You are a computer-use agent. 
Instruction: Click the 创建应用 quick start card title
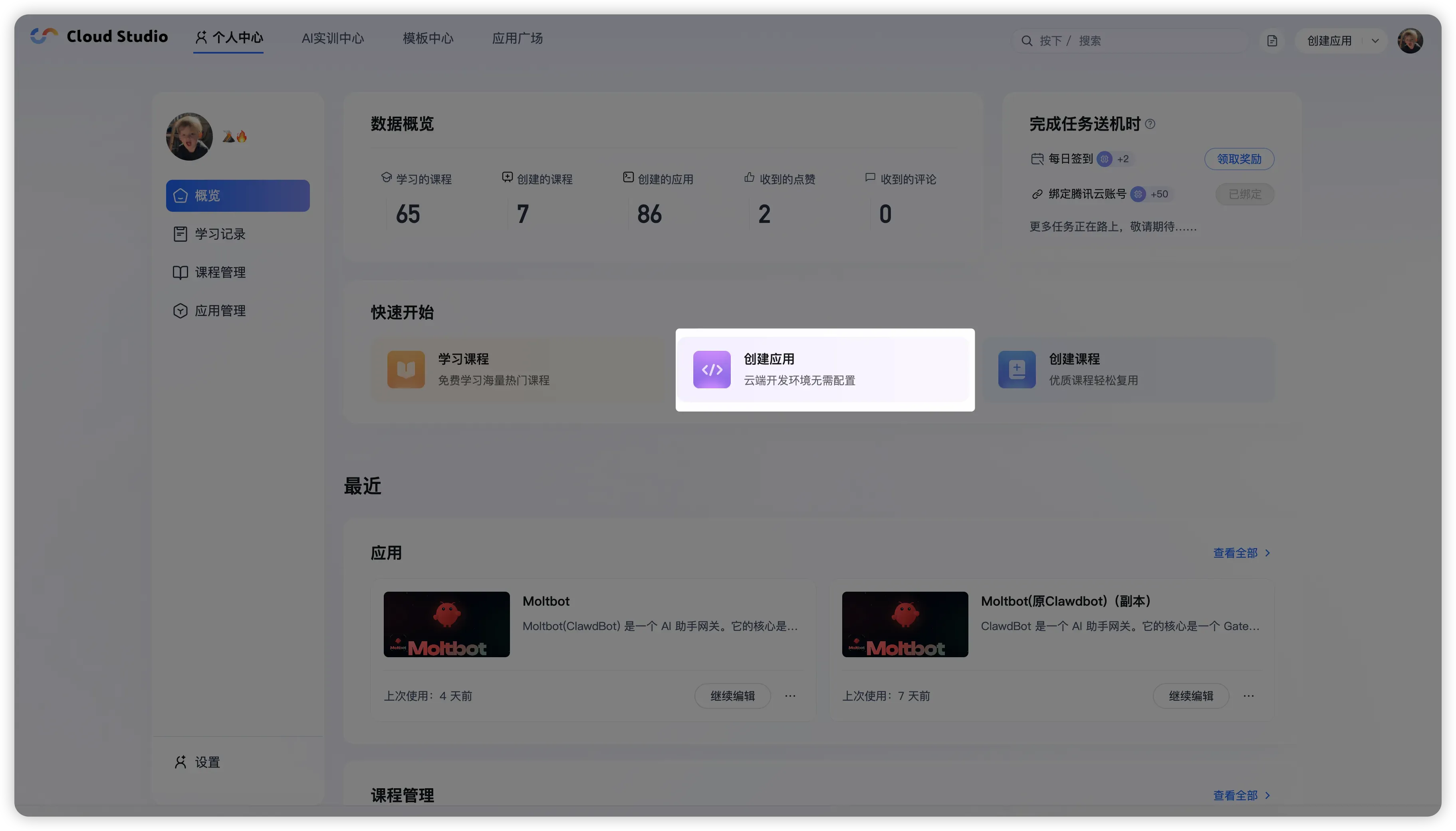click(769, 359)
